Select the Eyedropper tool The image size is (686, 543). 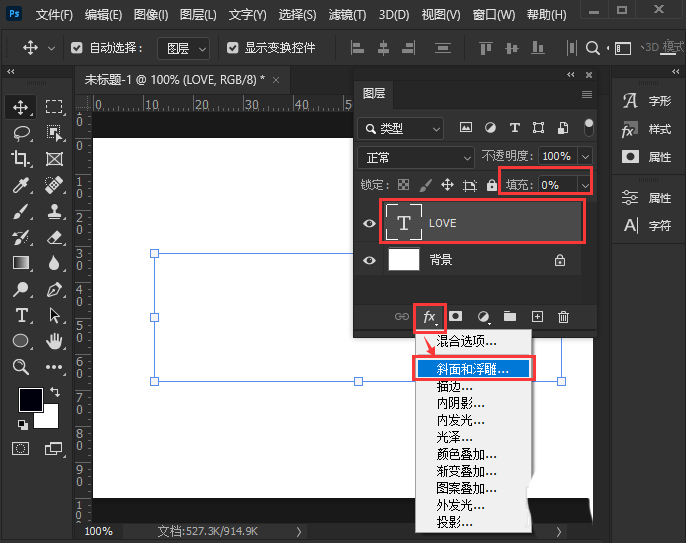tap(21, 185)
